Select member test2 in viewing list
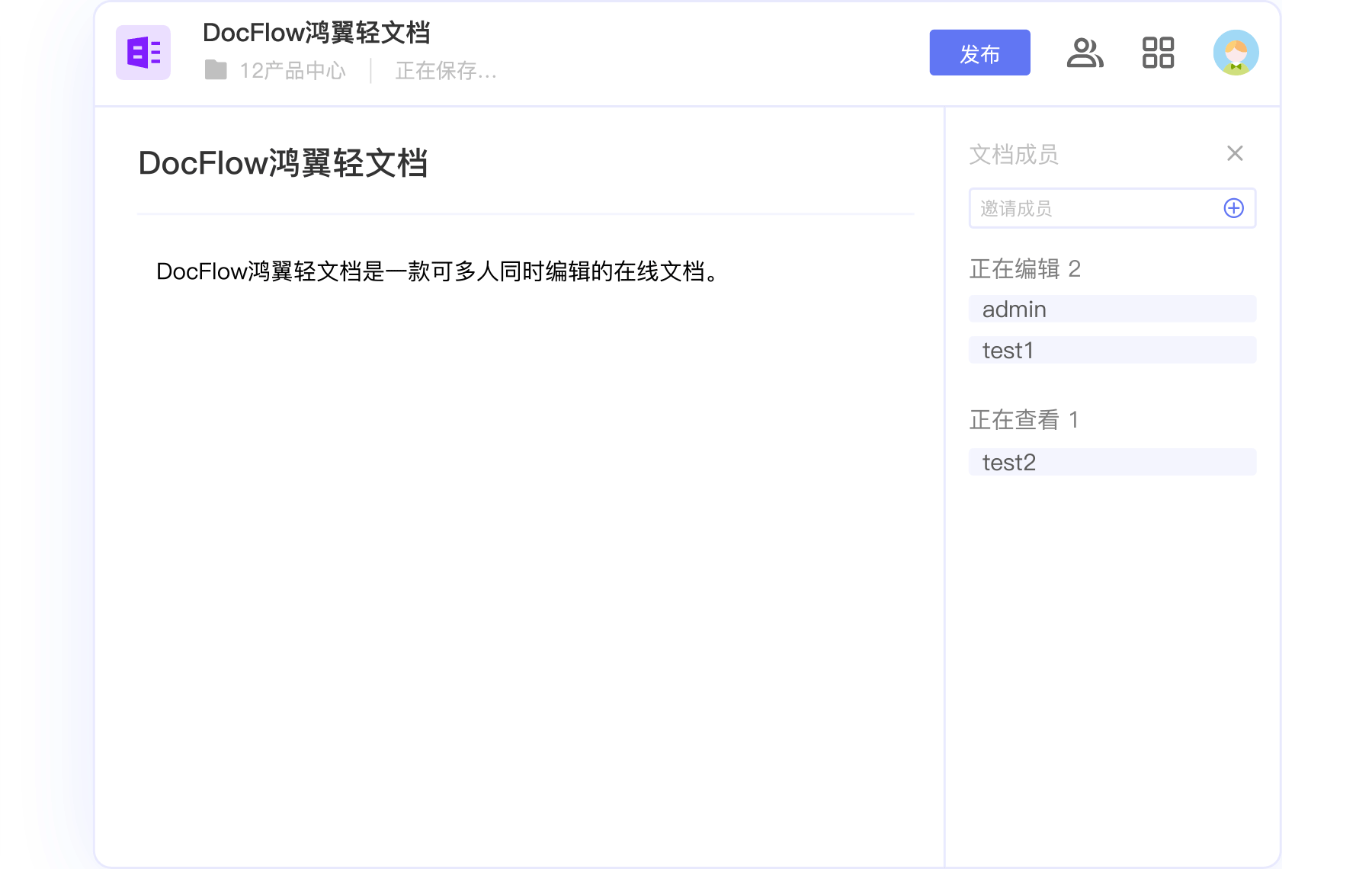 (x=1112, y=462)
